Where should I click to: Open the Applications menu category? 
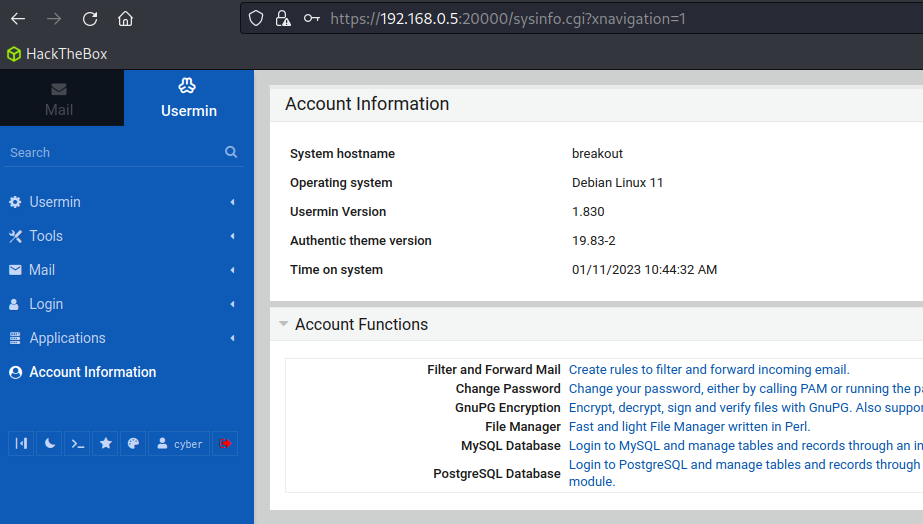(68, 338)
